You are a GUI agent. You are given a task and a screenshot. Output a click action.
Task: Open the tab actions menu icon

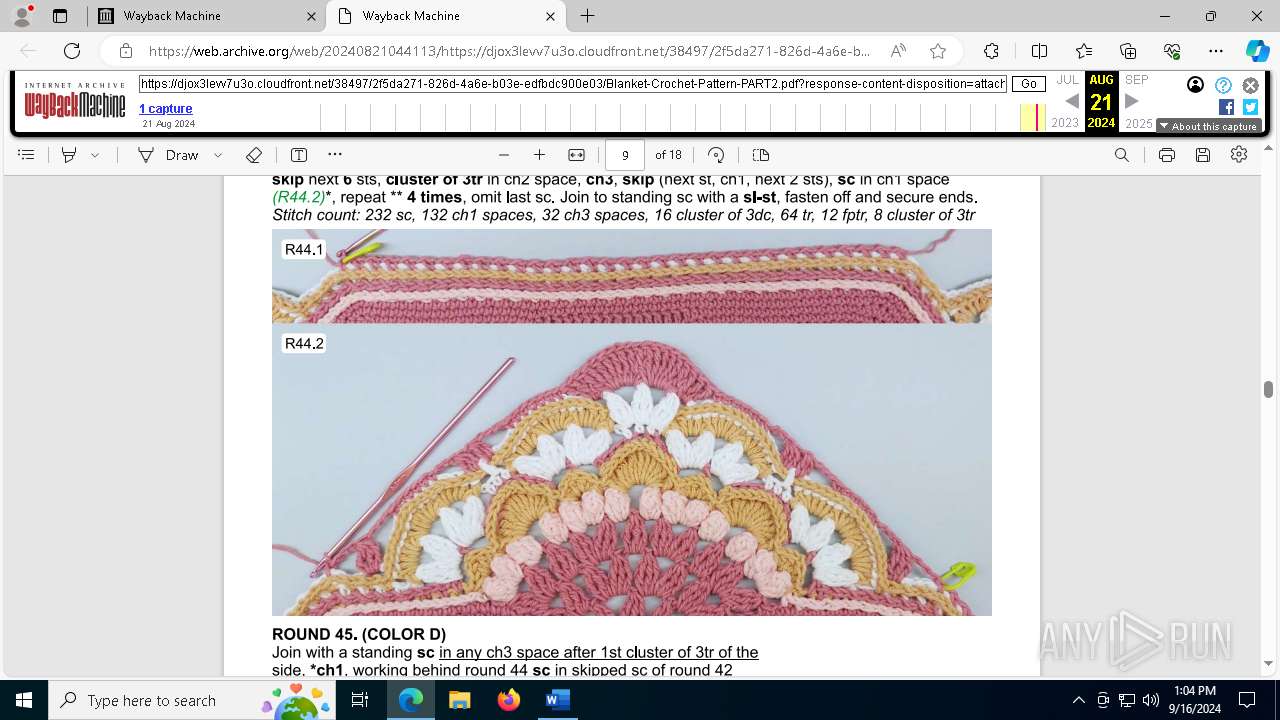coord(60,16)
